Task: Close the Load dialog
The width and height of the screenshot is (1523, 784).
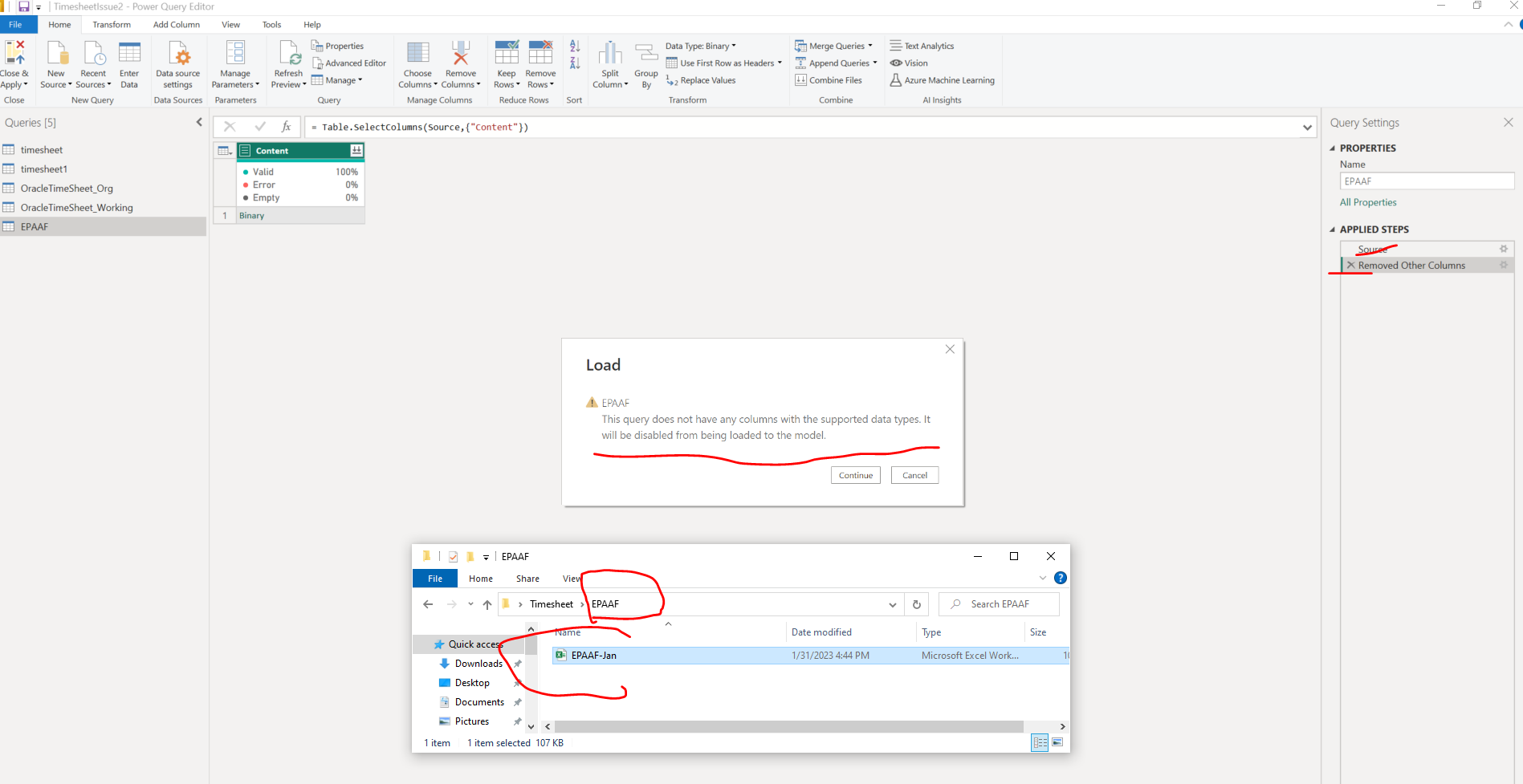Action: 950,349
